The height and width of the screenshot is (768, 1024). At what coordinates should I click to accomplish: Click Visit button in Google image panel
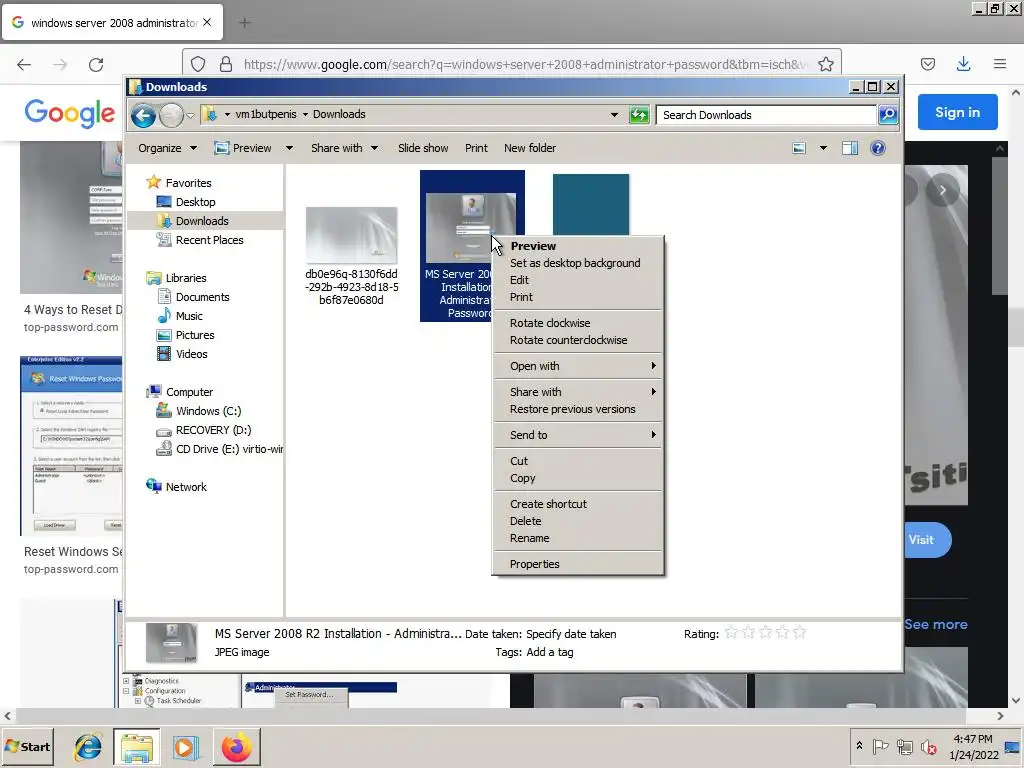click(927, 540)
